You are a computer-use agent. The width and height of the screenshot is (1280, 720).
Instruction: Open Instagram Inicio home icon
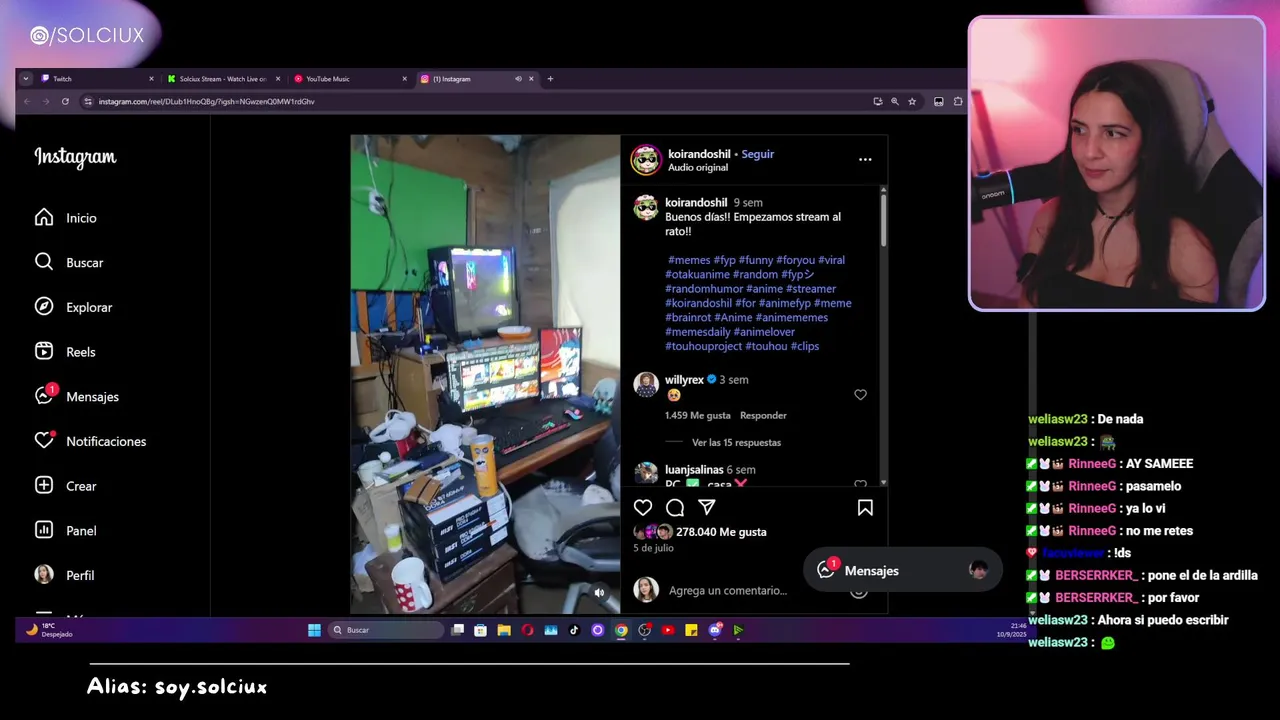point(44,218)
